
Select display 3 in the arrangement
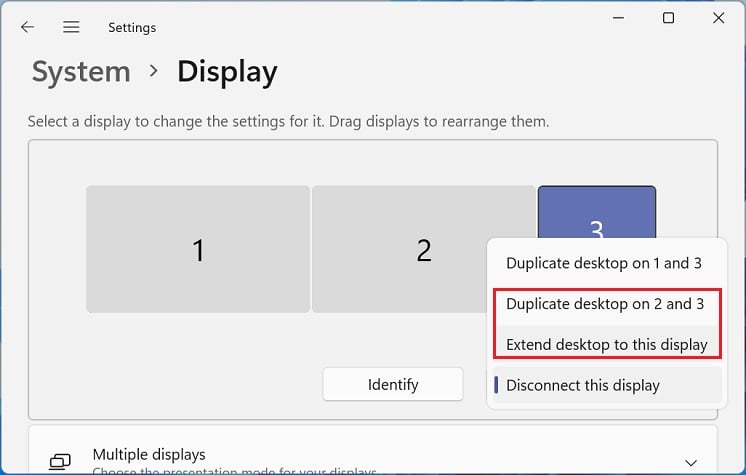tap(597, 212)
